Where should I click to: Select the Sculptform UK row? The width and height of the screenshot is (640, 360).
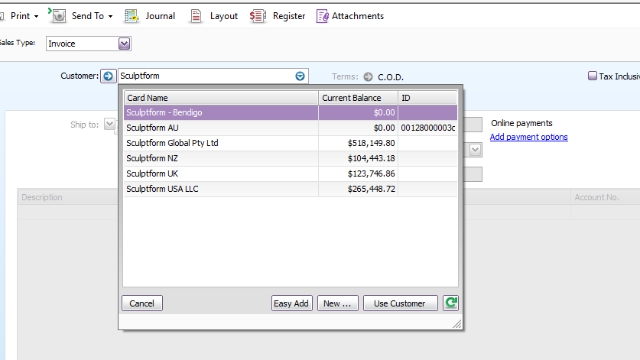pos(290,174)
